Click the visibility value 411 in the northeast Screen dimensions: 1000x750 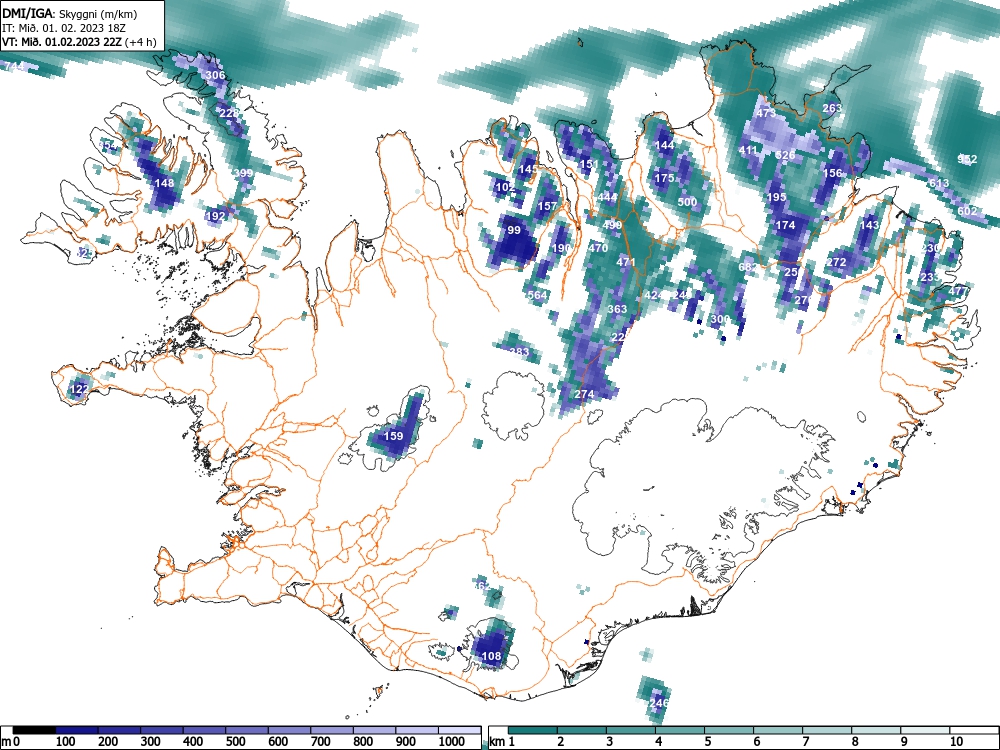748,151
